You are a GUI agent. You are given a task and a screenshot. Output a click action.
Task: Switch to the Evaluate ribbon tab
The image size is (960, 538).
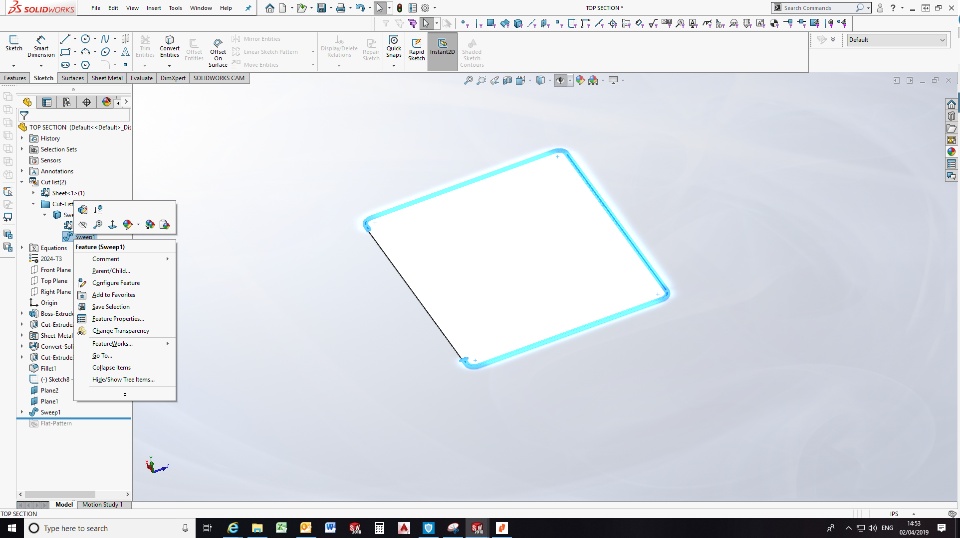click(x=141, y=78)
